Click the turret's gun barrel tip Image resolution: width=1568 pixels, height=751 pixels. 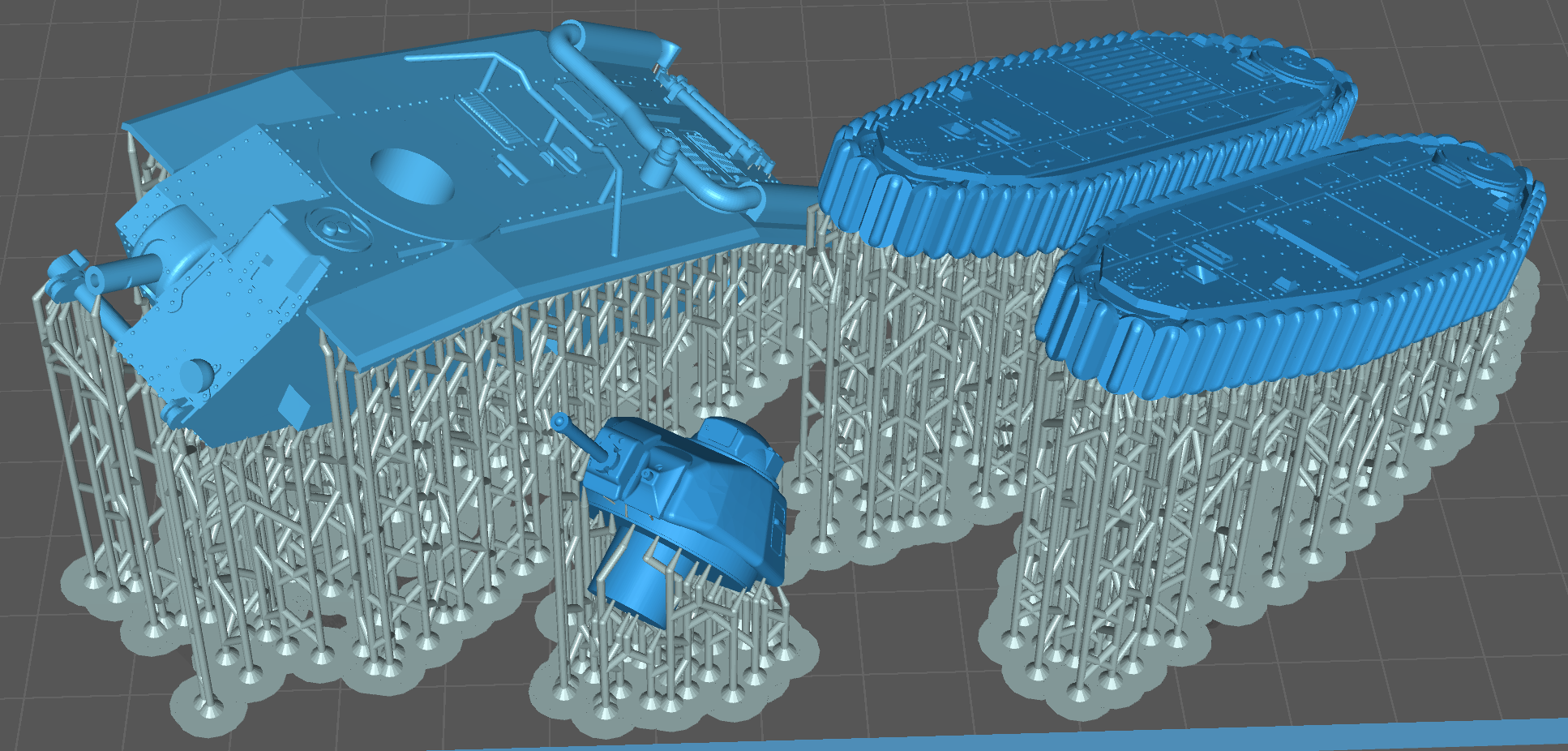pos(559,422)
